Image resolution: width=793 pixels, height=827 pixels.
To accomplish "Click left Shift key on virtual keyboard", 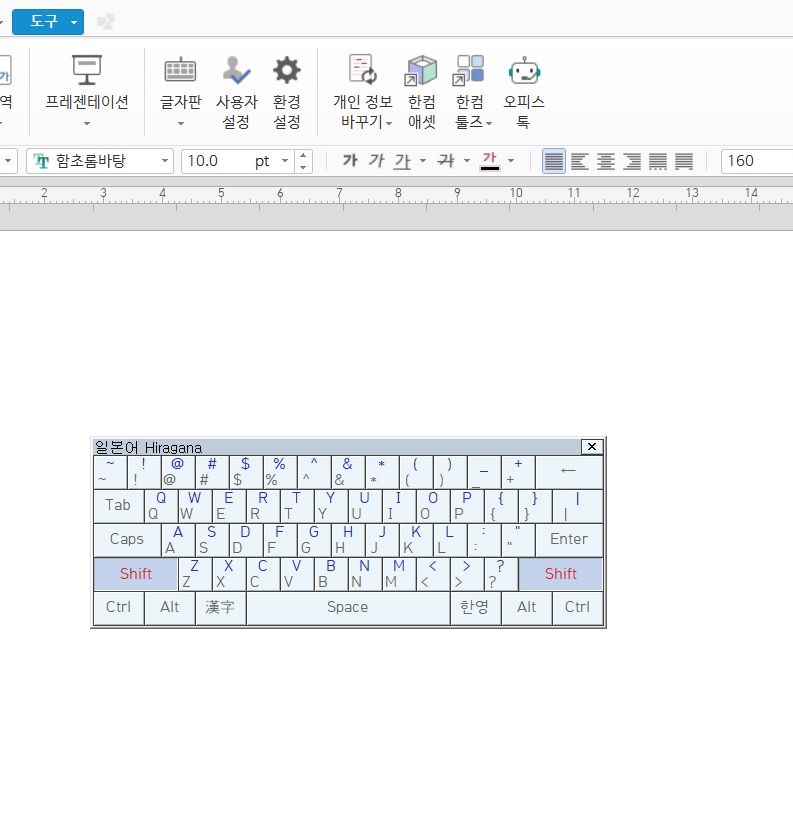I will 136,573.
